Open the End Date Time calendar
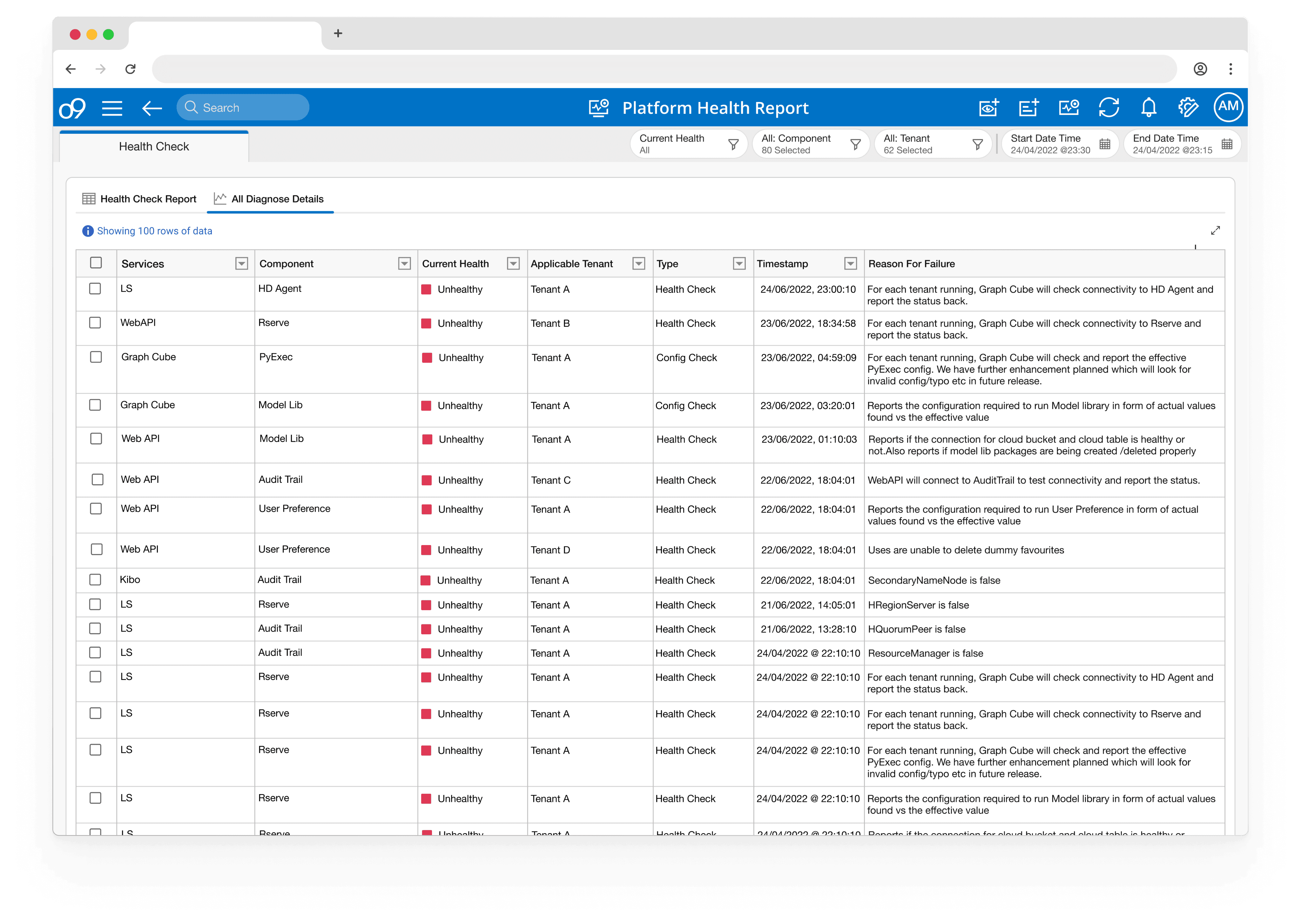The height and width of the screenshot is (924, 1301). (1227, 144)
